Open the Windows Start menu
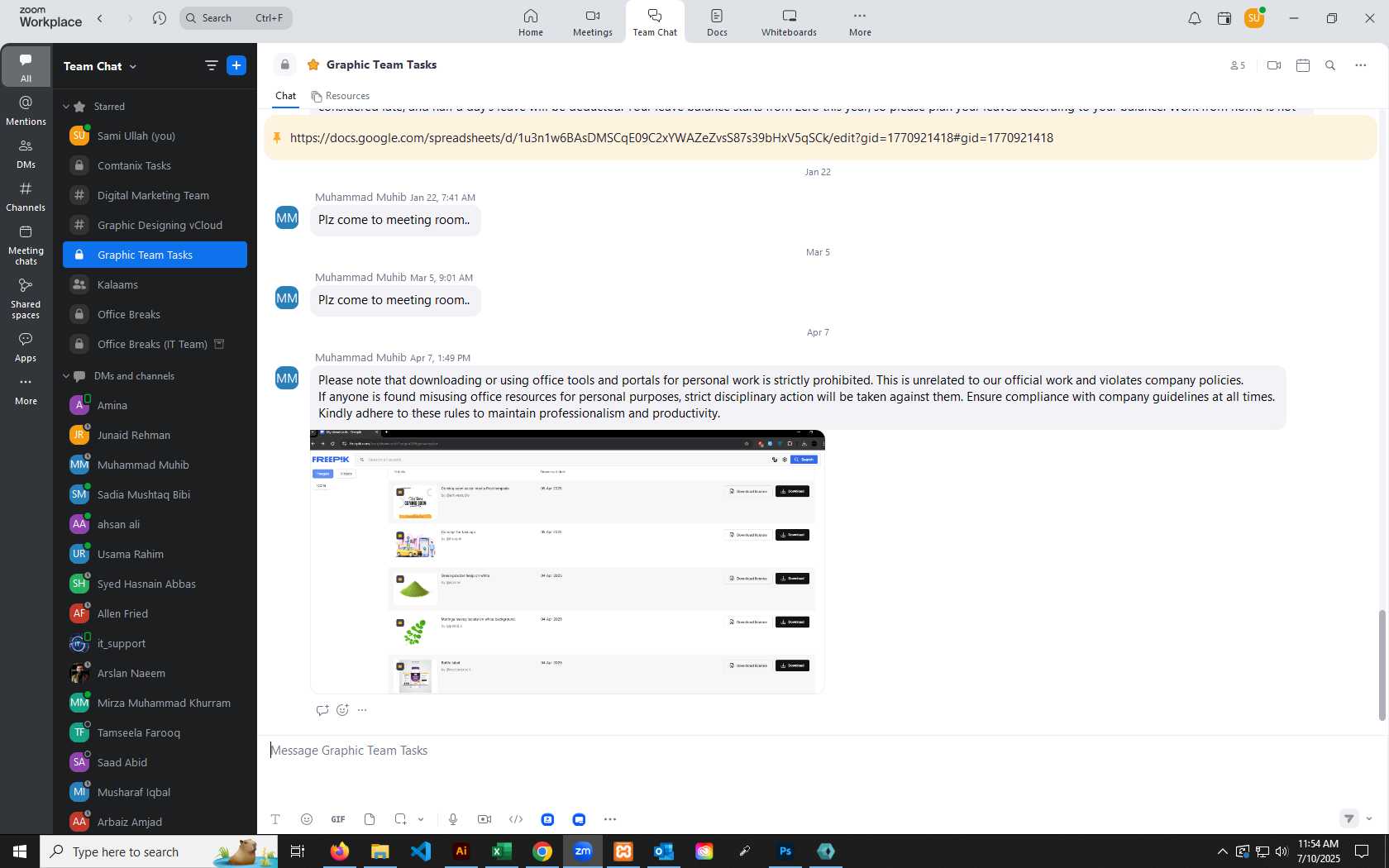This screenshot has height=868, width=1389. pyautogui.click(x=20, y=851)
